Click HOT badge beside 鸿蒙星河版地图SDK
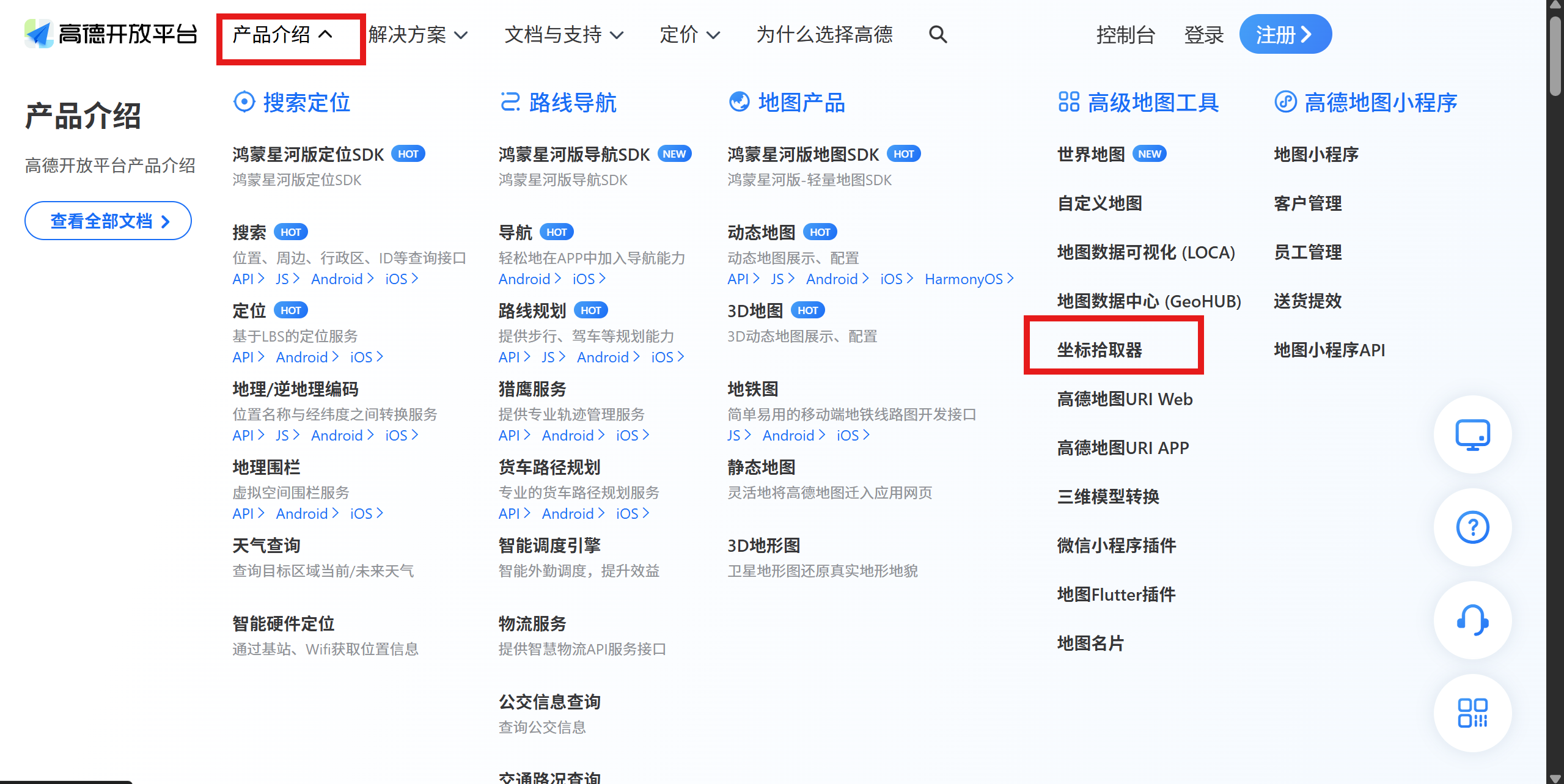This screenshot has width=1564, height=784. click(903, 154)
